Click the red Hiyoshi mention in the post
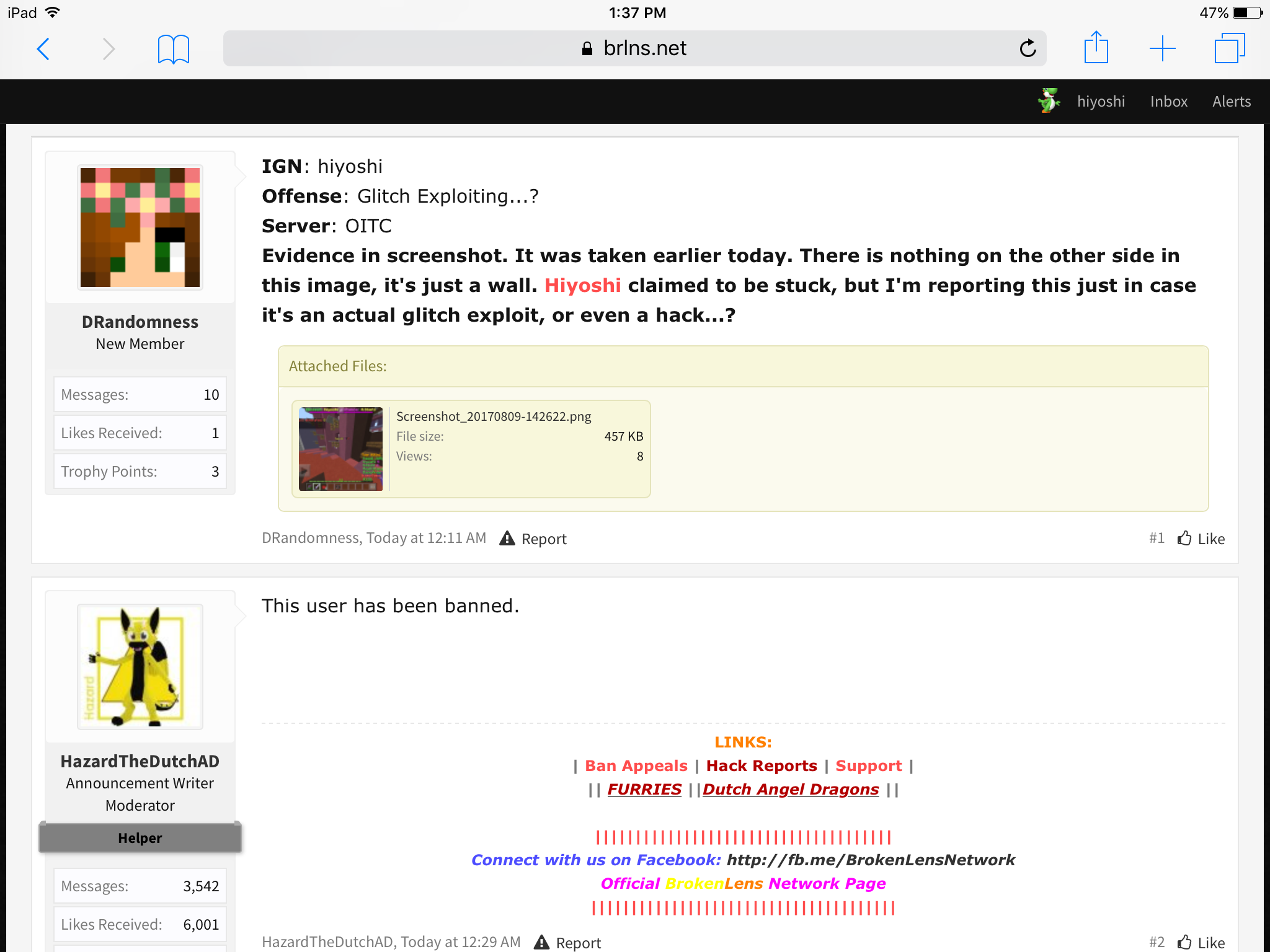Image resolution: width=1270 pixels, height=952 pixels. pyautogui.click(x=582, y=285)
